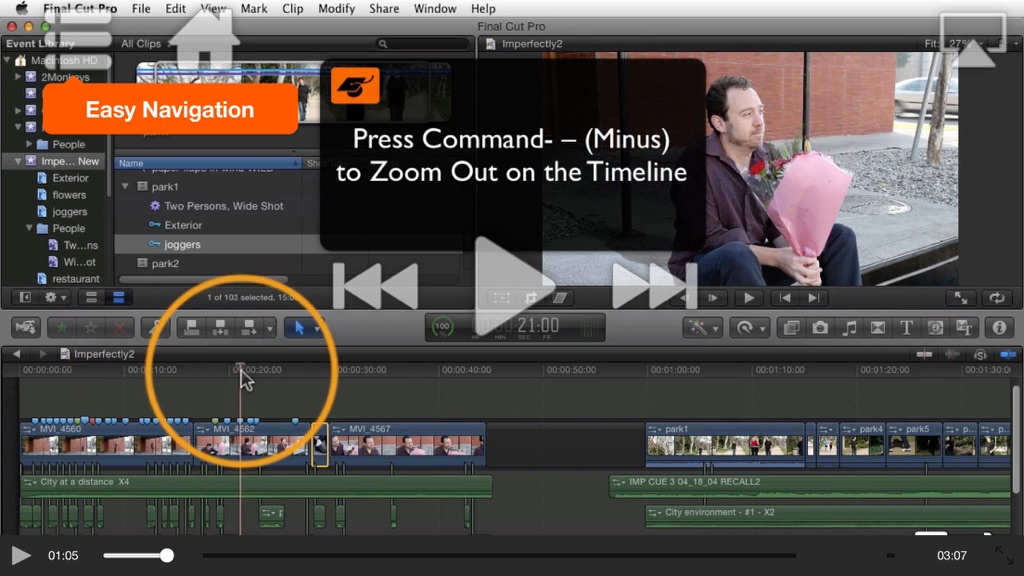The width and height of the screenshot is (1024, 576).
Task: Go back in timeline history
Action: (16, 354)
